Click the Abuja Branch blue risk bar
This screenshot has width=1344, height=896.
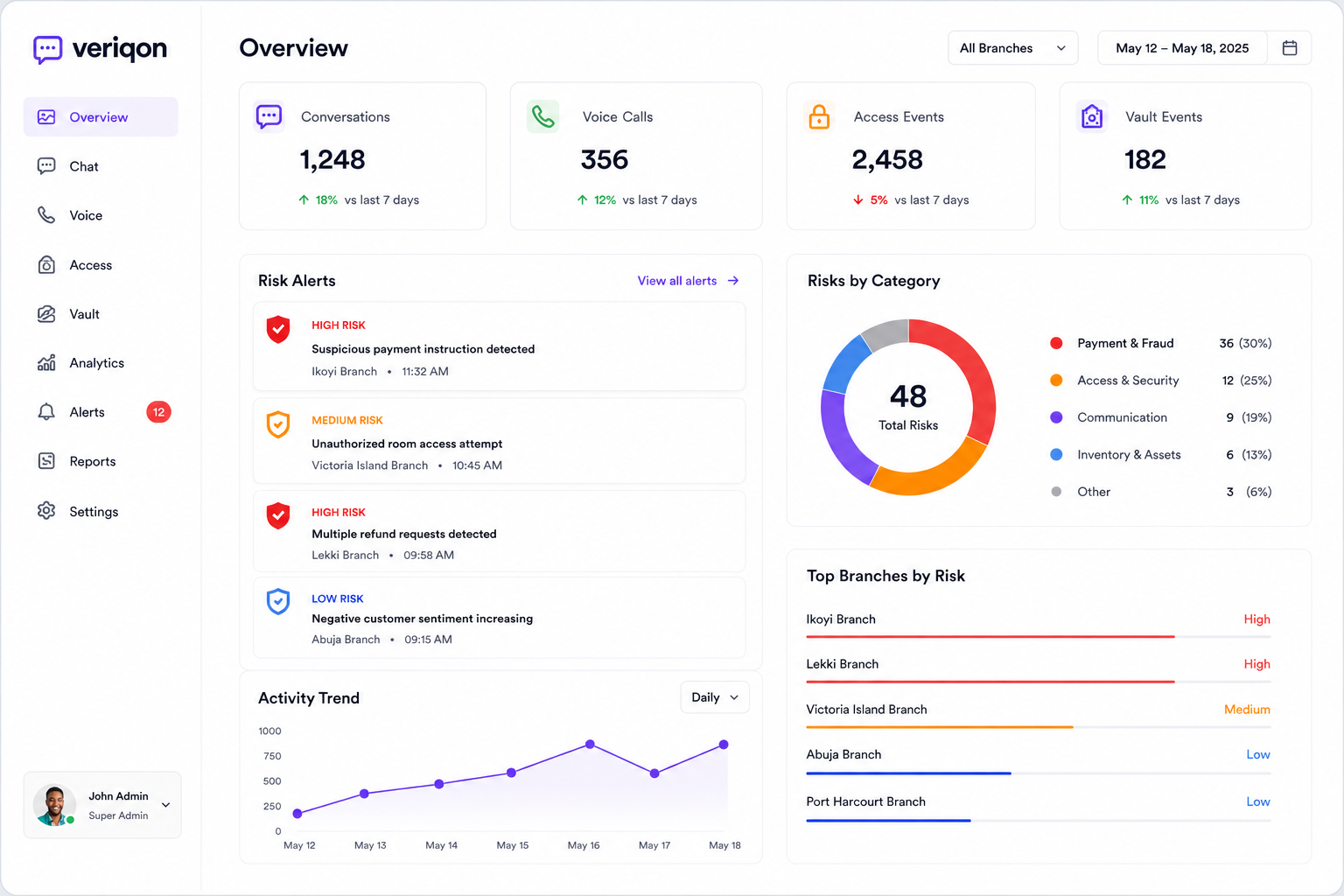(x=908, y=773)
